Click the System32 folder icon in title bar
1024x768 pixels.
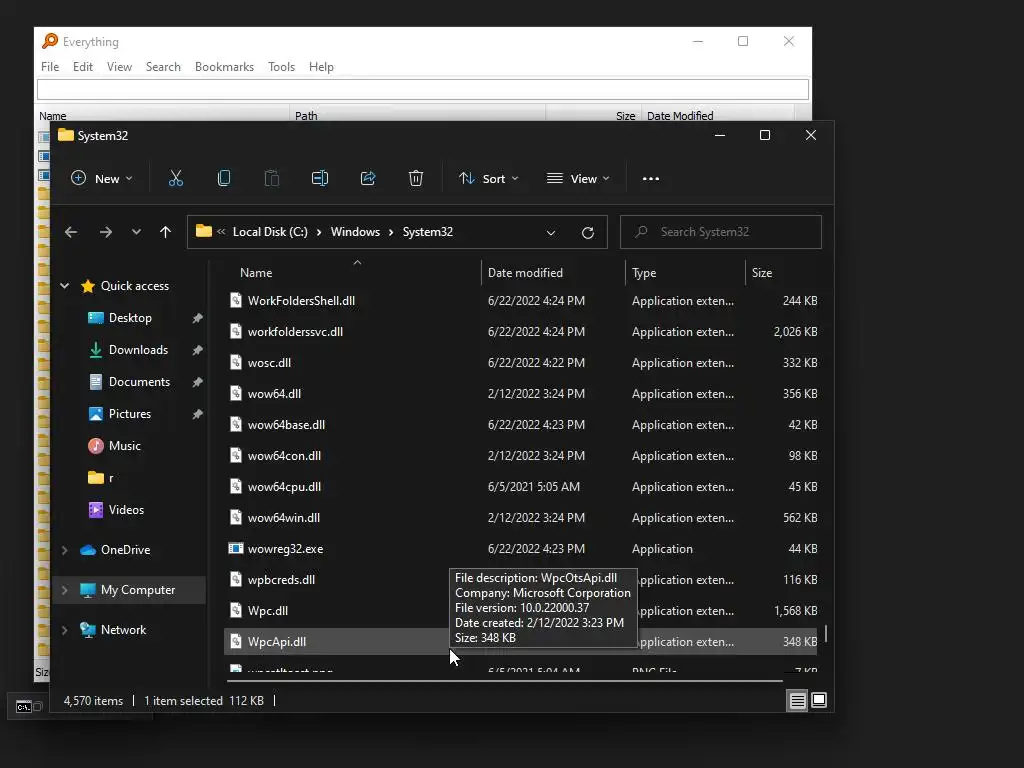point(65,135)
